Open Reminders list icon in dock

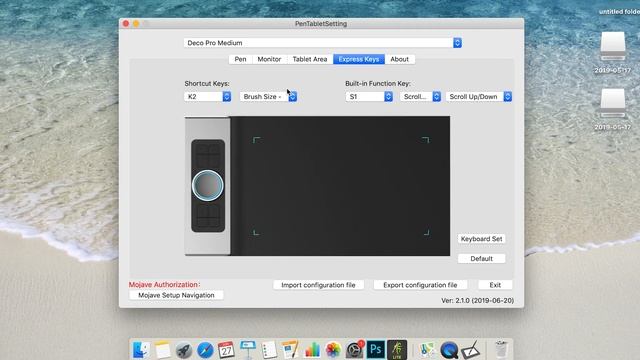(269, 350)
